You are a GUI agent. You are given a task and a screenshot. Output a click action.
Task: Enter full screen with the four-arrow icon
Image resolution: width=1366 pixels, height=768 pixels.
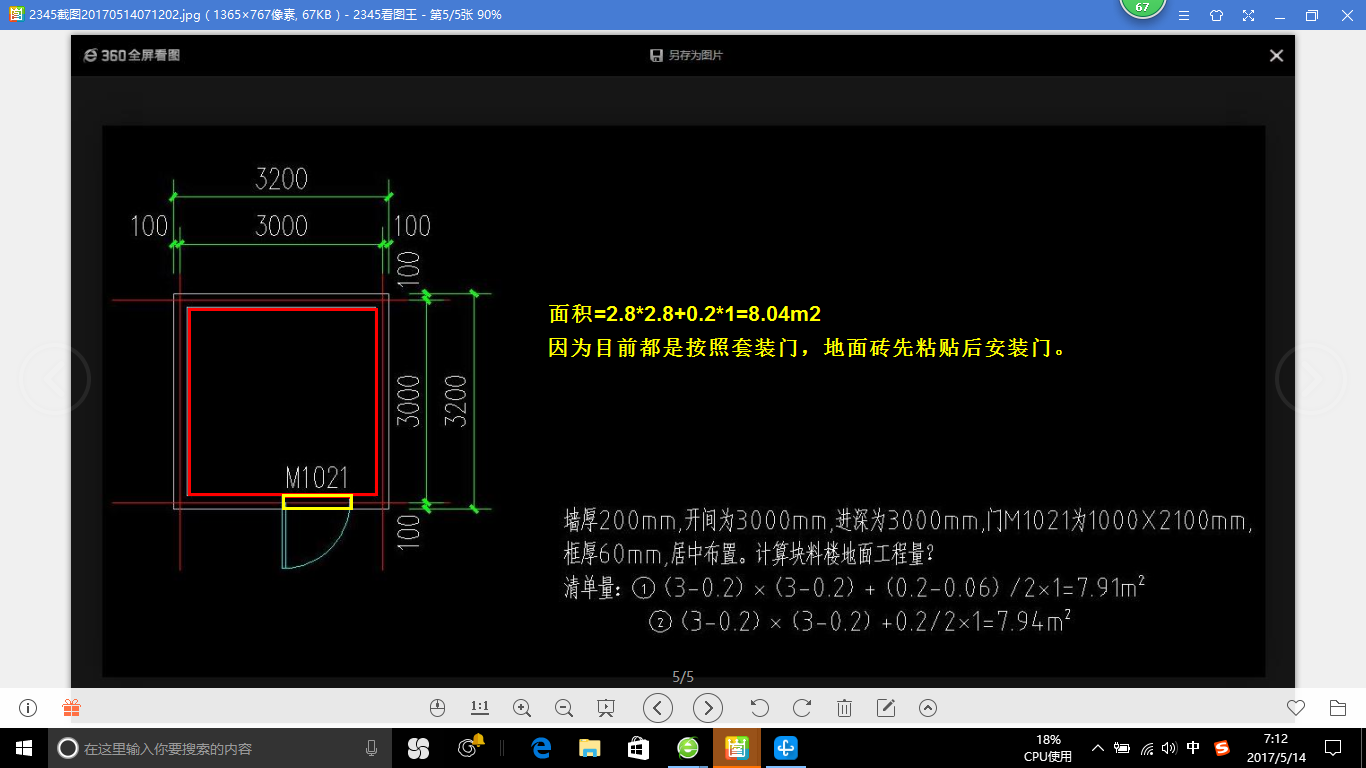pos(1248,15)
